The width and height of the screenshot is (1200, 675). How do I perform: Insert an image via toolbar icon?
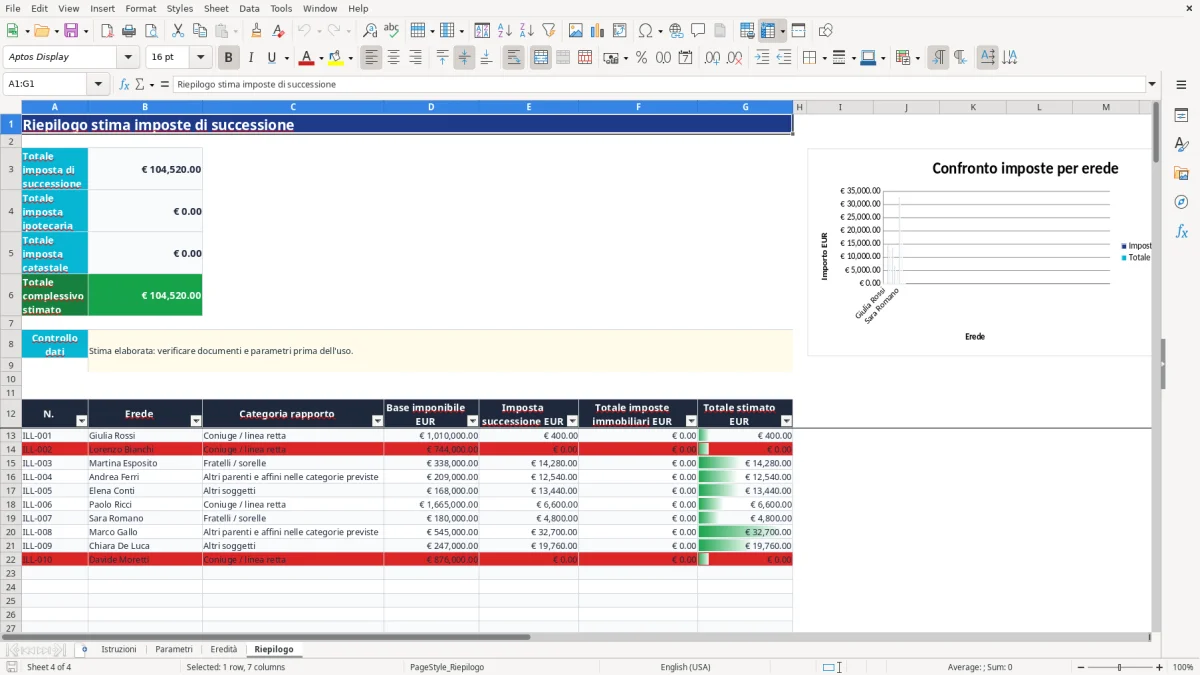576,31
